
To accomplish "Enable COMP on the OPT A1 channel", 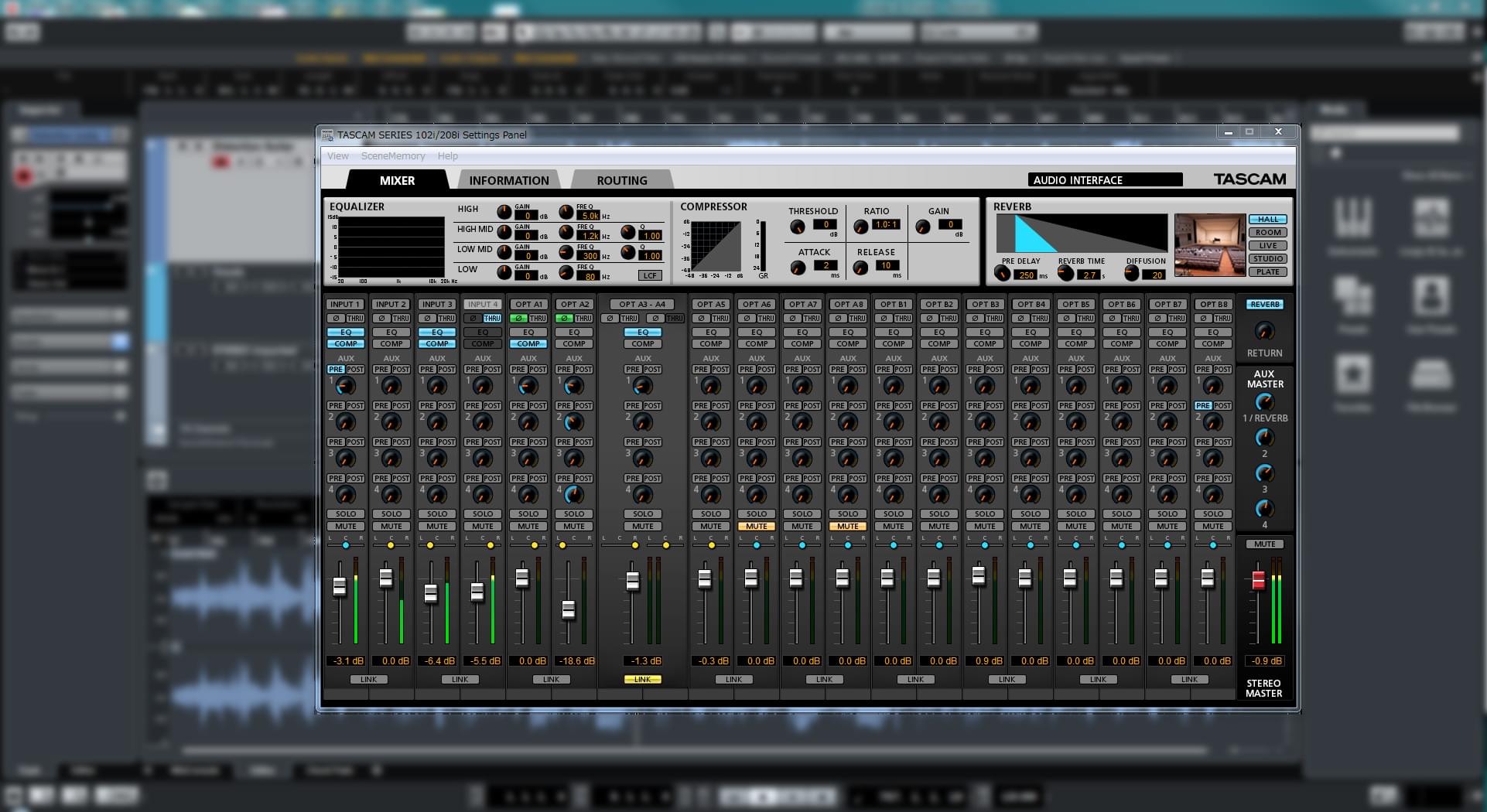I will 528,343.
